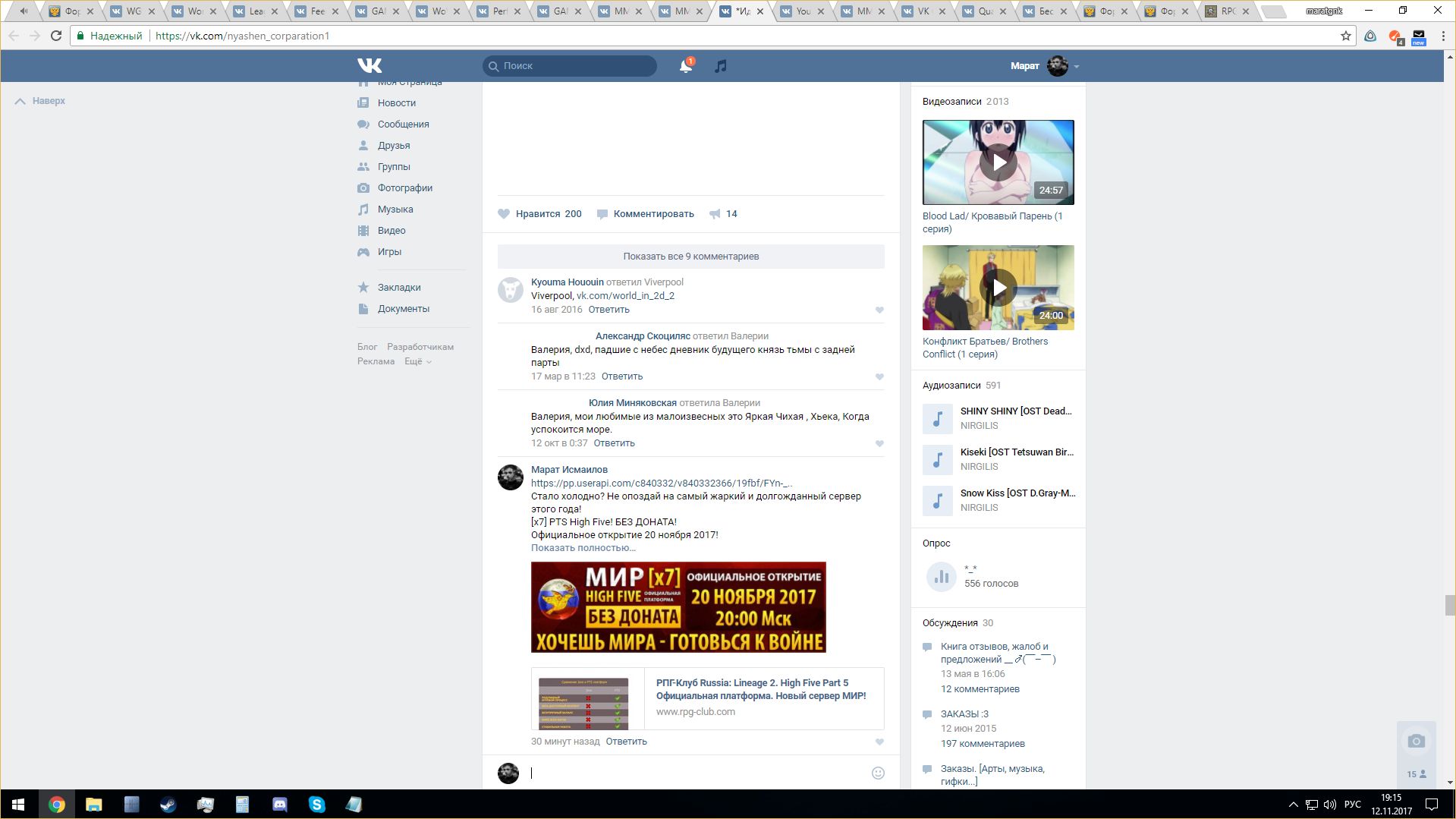
Task: Launch Skype from the taskbar
Action: coord(316,805)
